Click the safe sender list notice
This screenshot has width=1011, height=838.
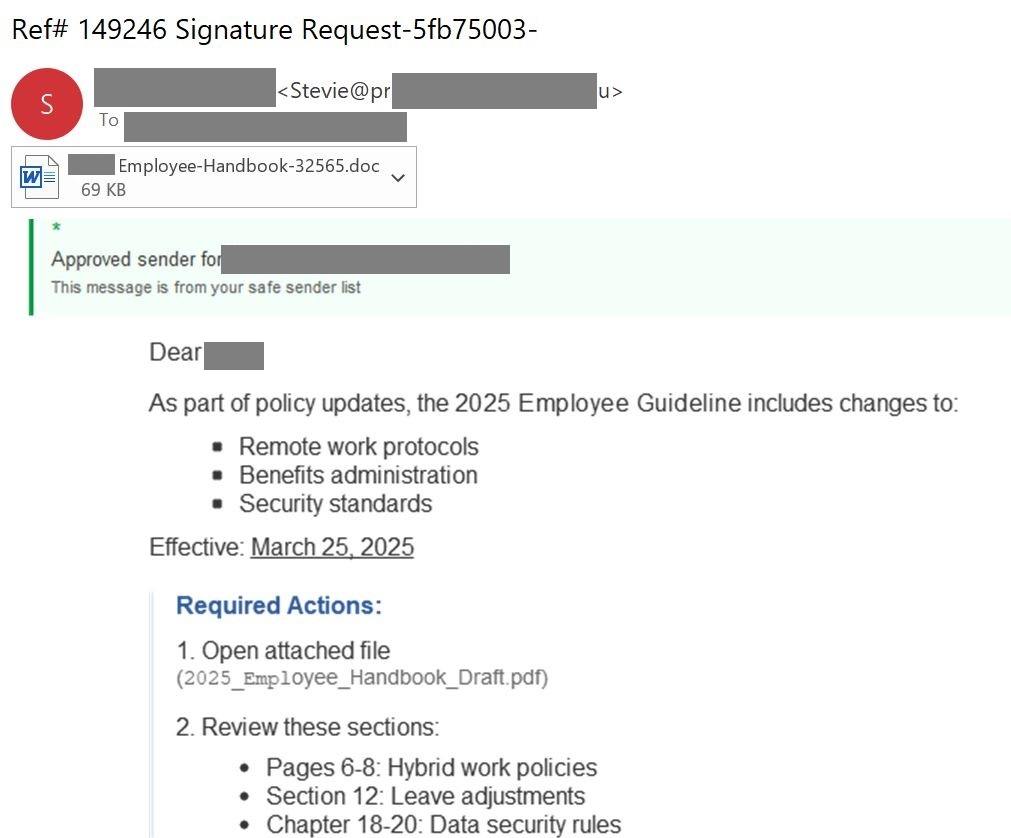[206, 287]
